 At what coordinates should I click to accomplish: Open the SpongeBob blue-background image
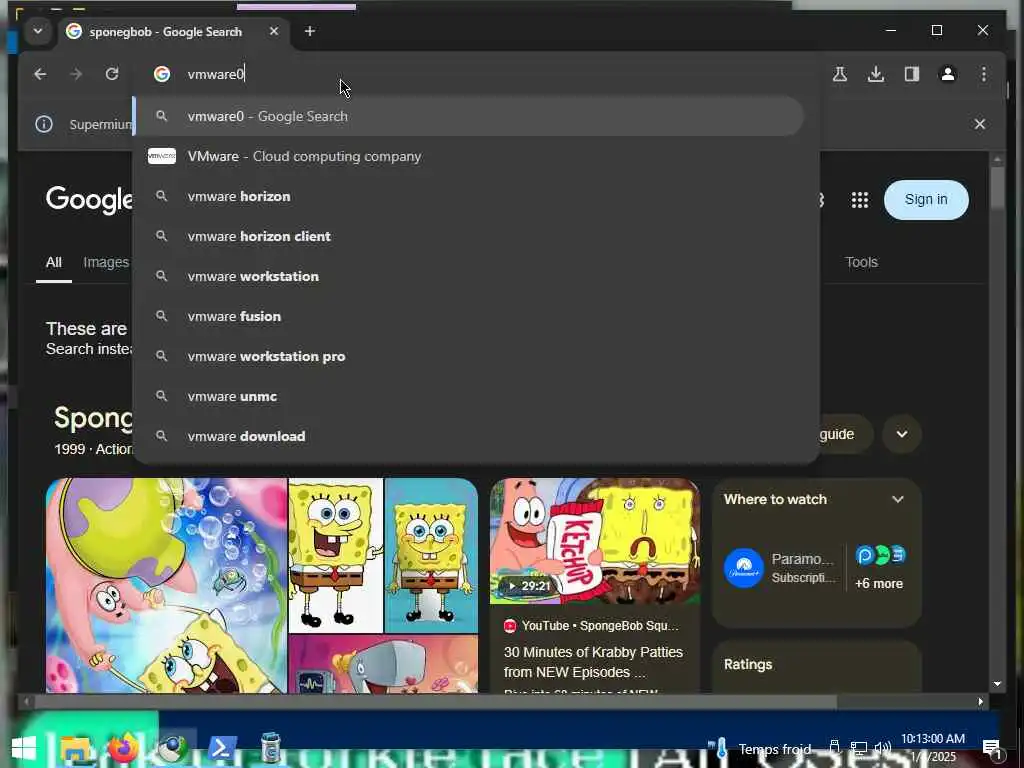(x=431, y=555)
